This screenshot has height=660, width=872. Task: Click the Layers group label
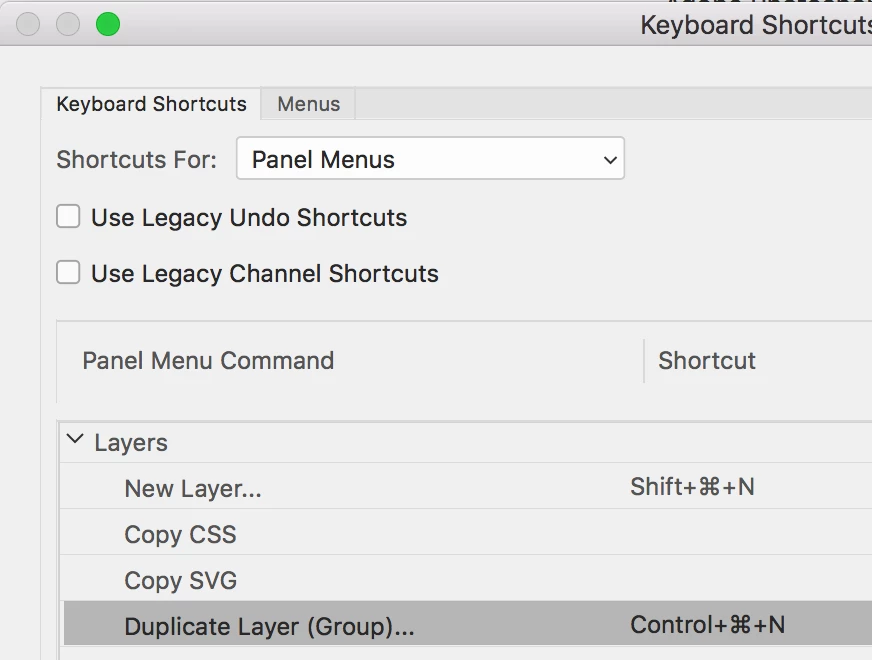point(131,442)
